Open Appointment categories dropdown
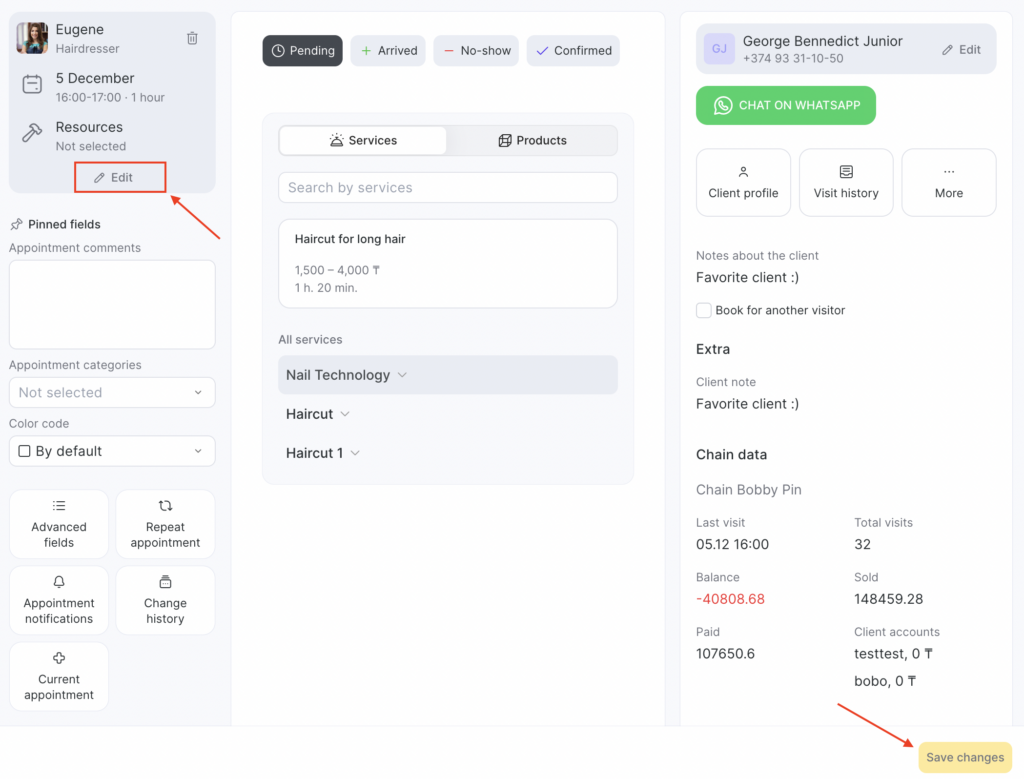This screenshot has width=1024, height=779. tap(112, 393)
